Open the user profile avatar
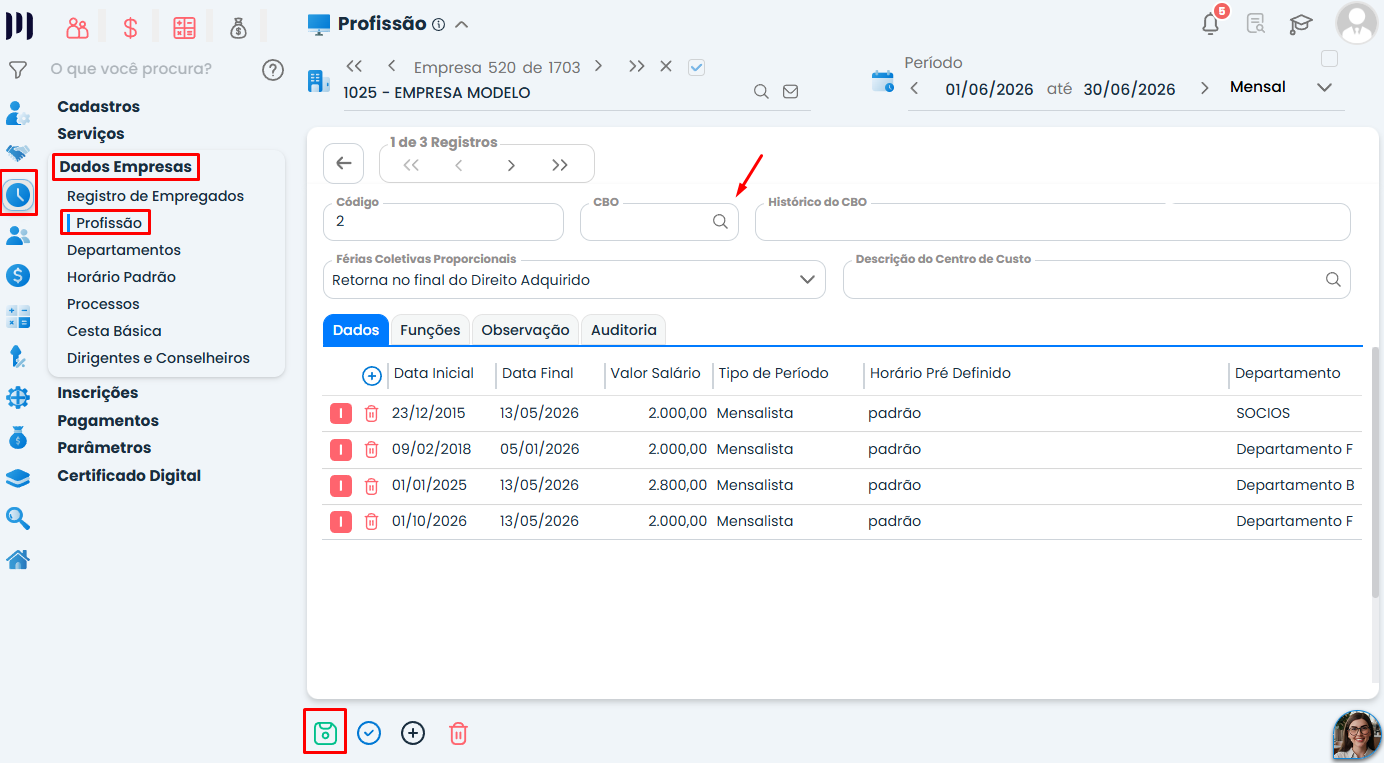Screen dimensions: 1384x763 [1356, 24]
